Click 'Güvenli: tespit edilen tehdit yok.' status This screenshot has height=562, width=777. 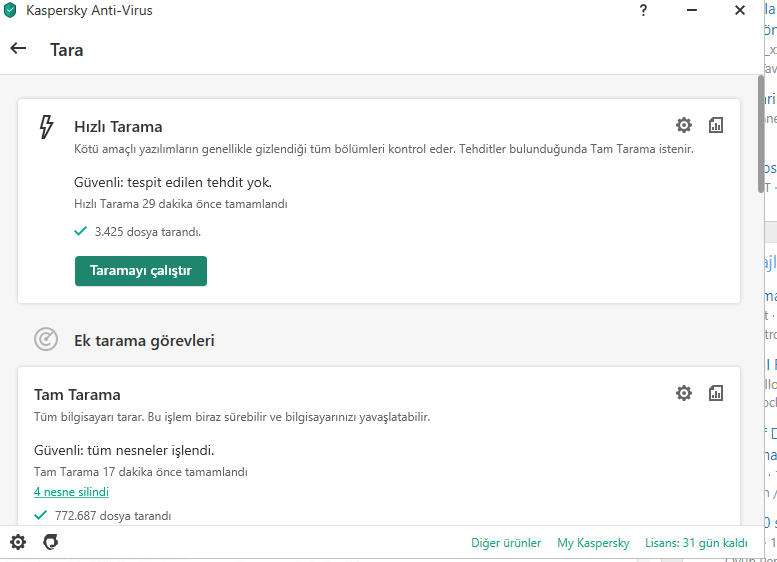pos(173,182)
